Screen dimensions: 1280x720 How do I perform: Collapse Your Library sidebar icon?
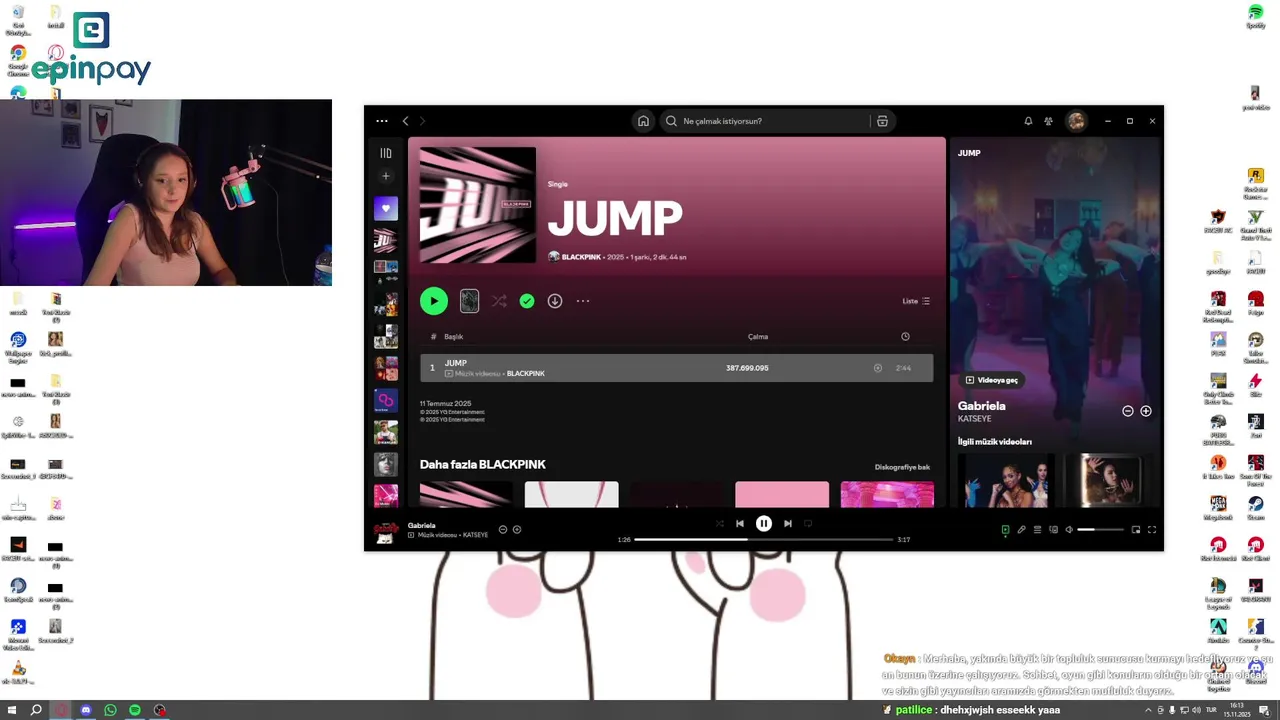tap(386, 153)
